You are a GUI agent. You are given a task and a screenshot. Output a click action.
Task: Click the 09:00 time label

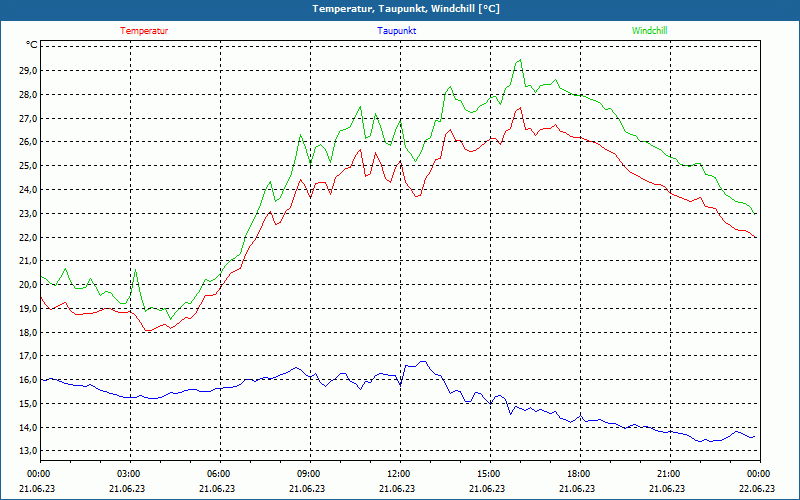click(x=308, y=473)
